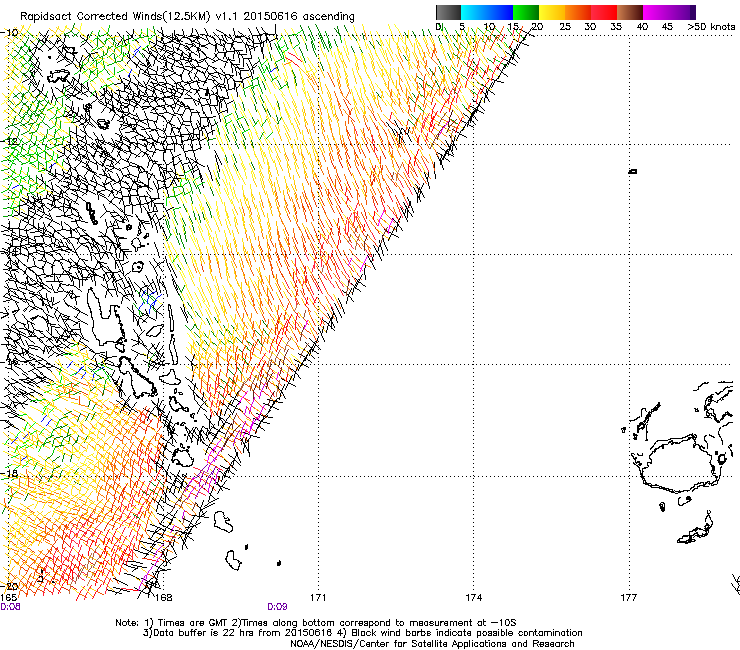Click the large round island outline east of 177
Viewport: 740px width, 650px height.
(680, 465)
